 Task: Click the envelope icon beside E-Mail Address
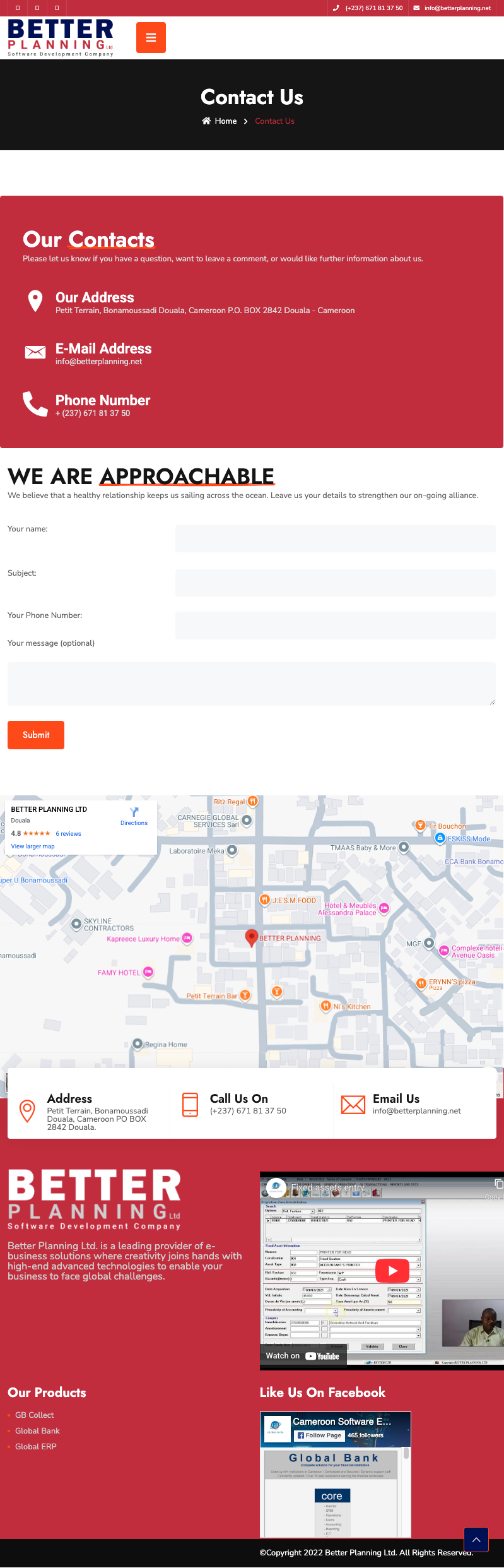click(x=35, y=352)
